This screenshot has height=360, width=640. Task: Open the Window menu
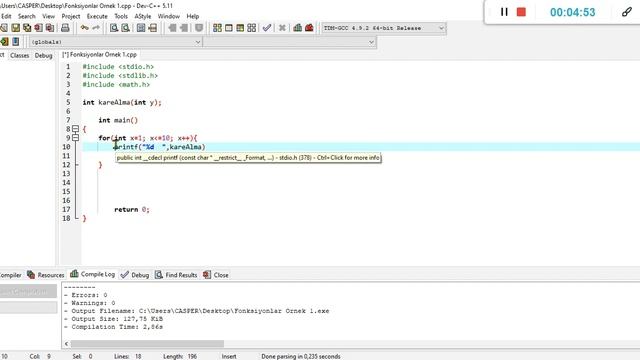[169, 16]
